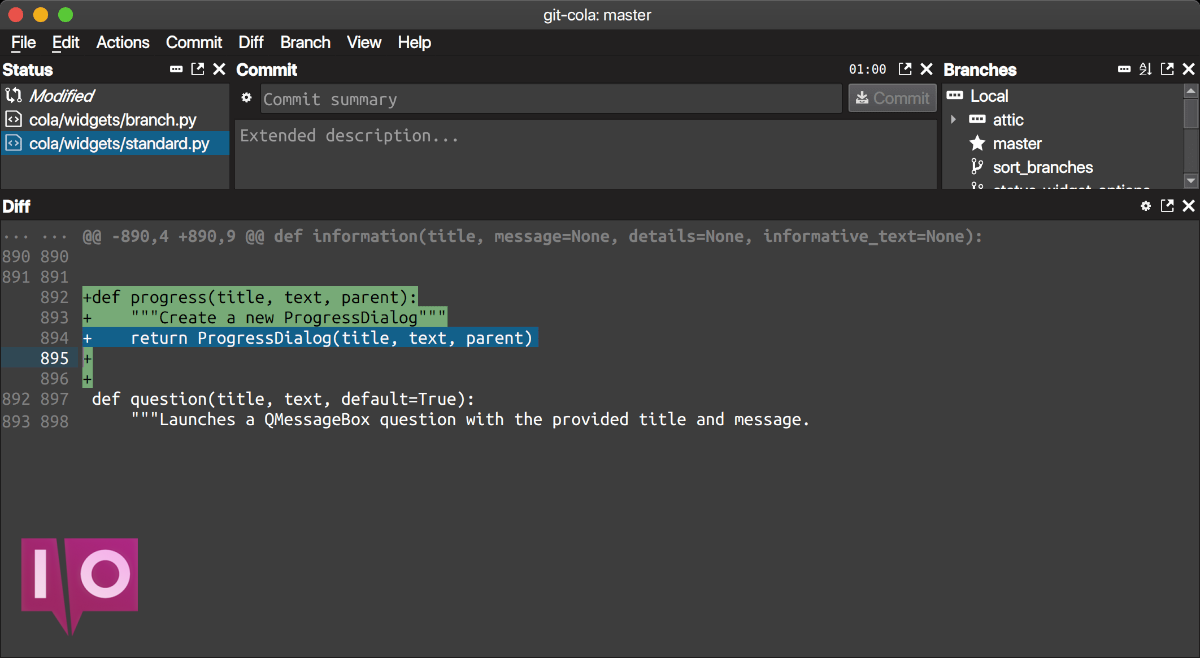The image size is (1200, 658).
Task: Click the Local group icon in Branches
Action: tap(954, 96)
